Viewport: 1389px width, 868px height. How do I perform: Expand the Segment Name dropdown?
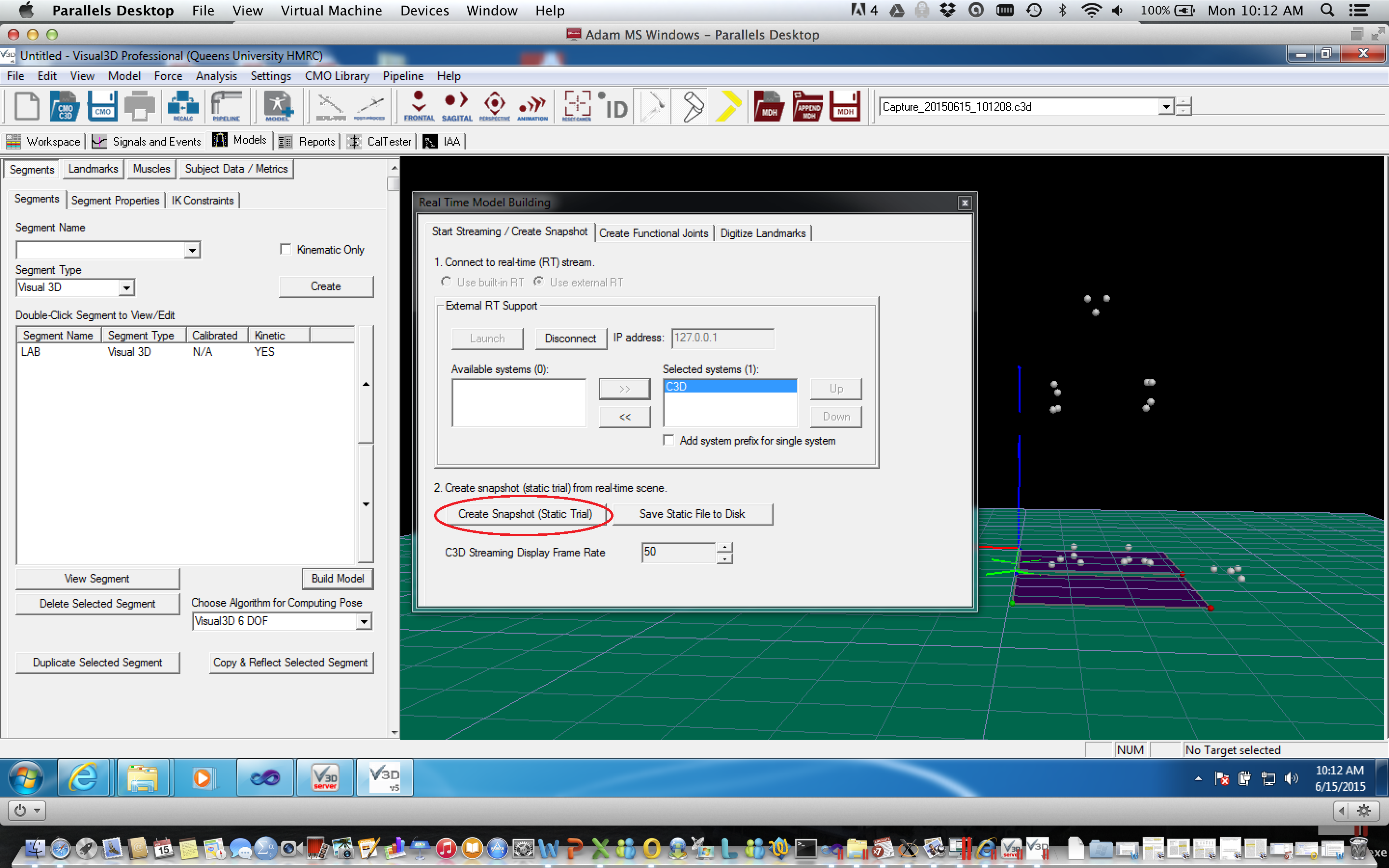[x=192, y=250]
